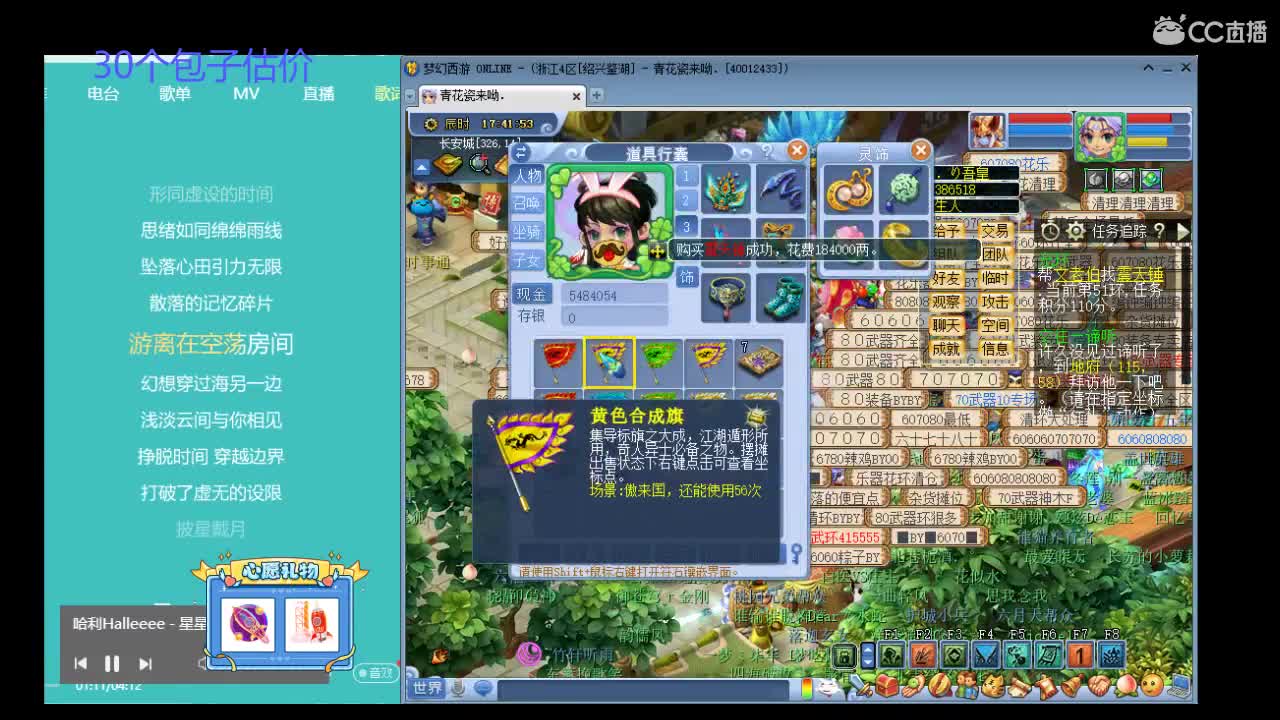The height and width of the screenshot is (720, 1280).
Task: Use the F4 crossed swords skill
Action: click(x=986, y=655)
